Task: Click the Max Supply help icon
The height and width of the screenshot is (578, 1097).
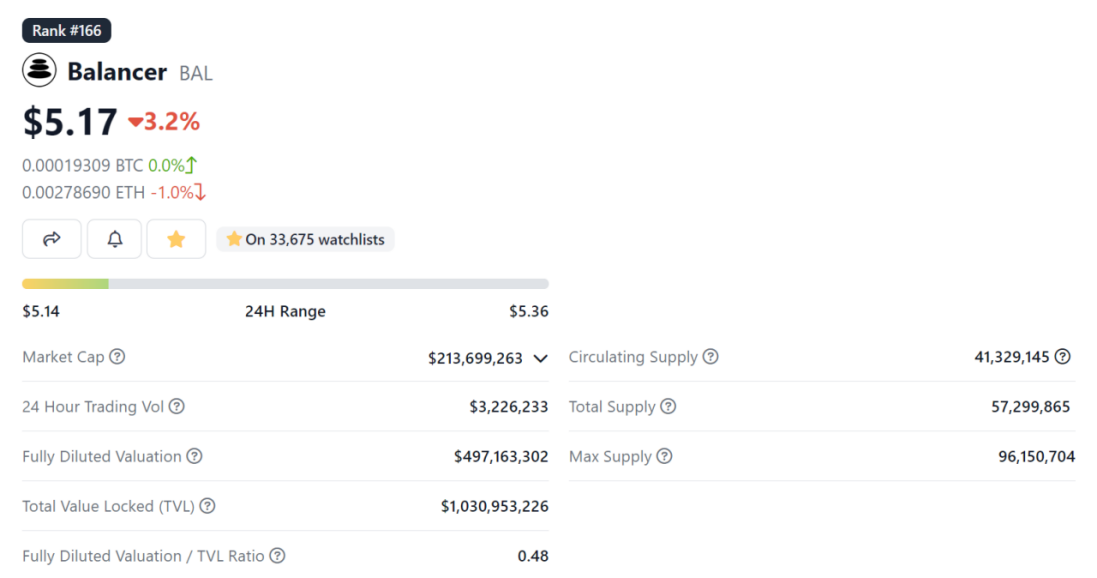Action: pyautogui.click(x=664, y=456)
